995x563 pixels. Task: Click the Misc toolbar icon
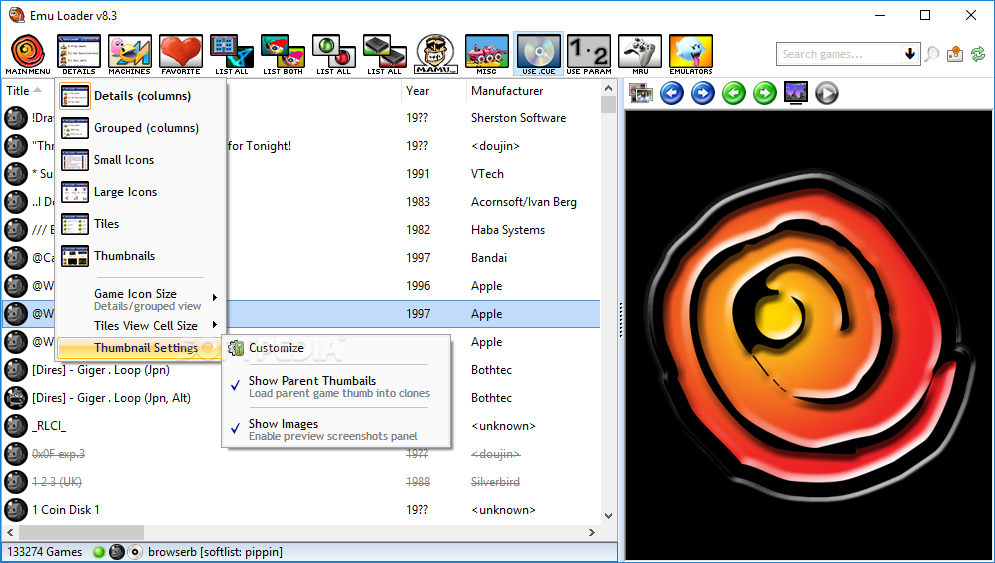click(x=487, y=55)
